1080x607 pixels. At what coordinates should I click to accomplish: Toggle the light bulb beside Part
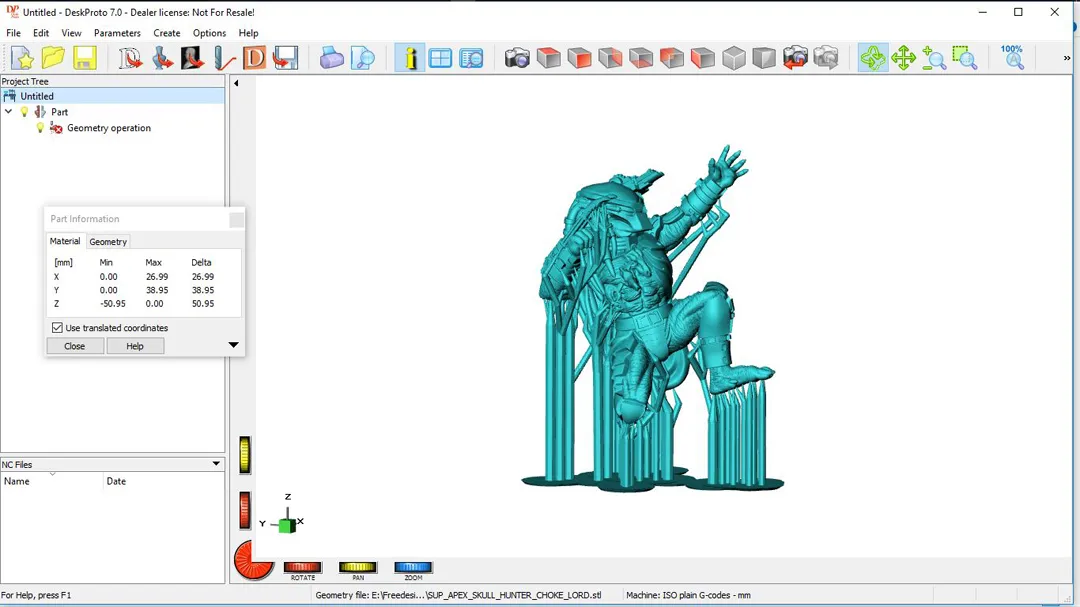(x=24, y=112)
